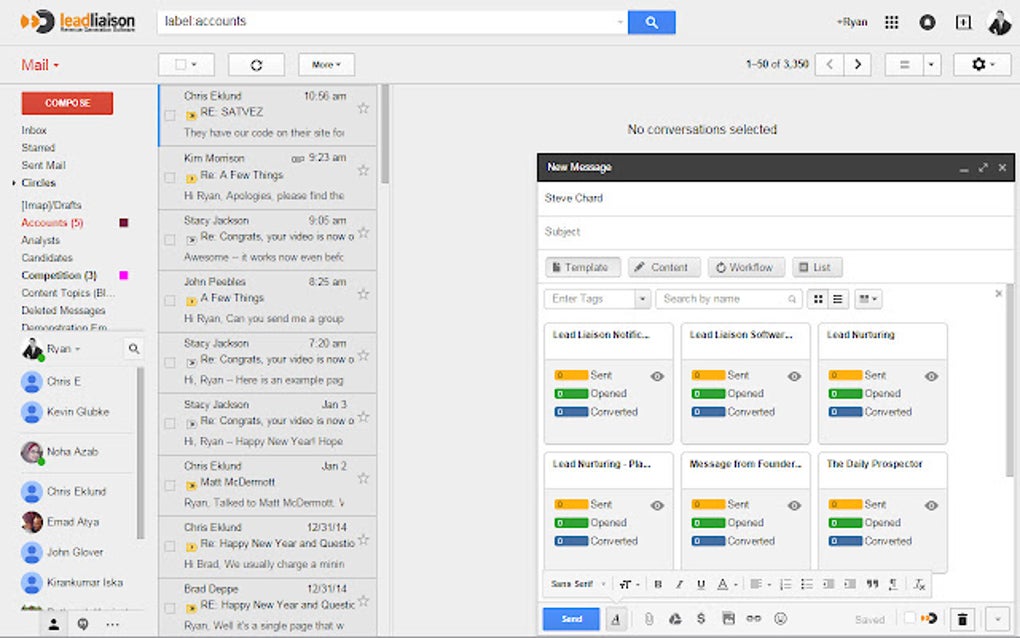
Task: Switch to the Workflow tab
Action: pyautogui.click(x=746, y=267)
